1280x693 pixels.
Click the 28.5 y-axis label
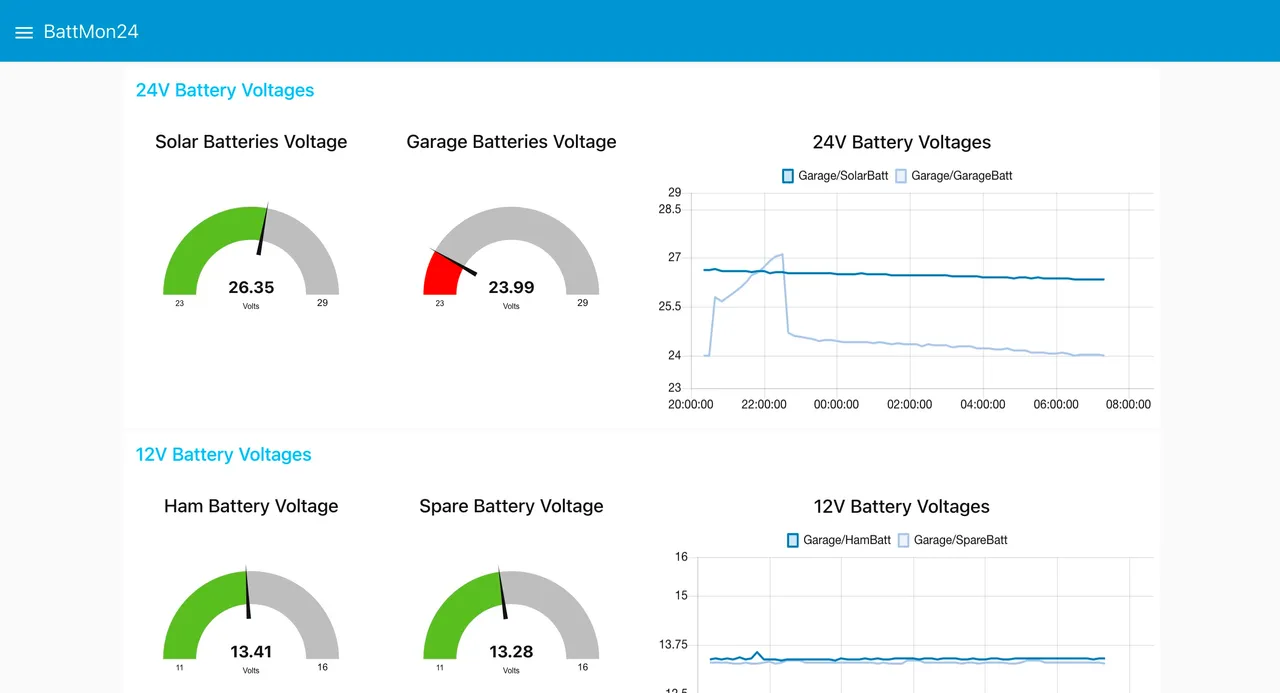pyautogui.click(x=670, y=209)
